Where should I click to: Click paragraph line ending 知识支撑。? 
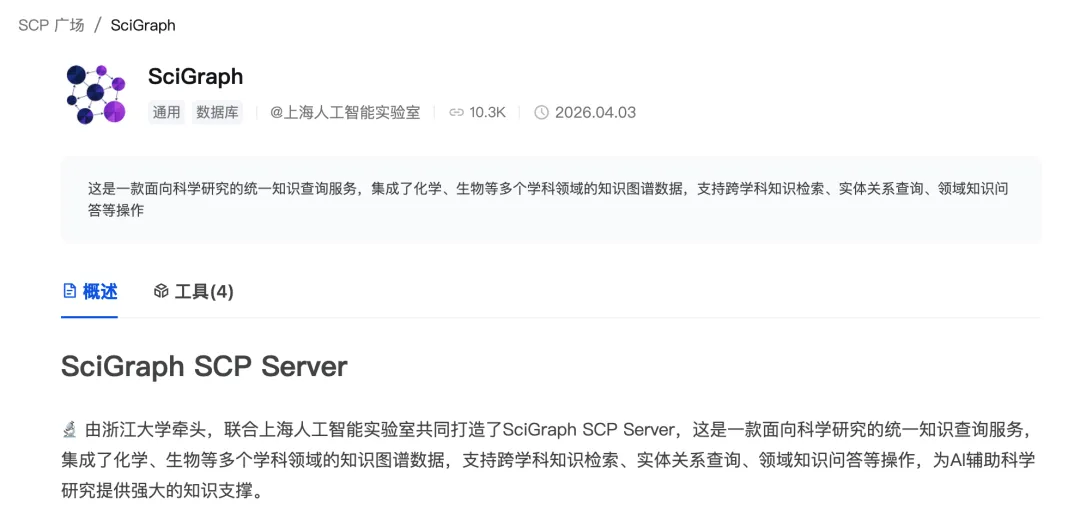click(162, 492)
